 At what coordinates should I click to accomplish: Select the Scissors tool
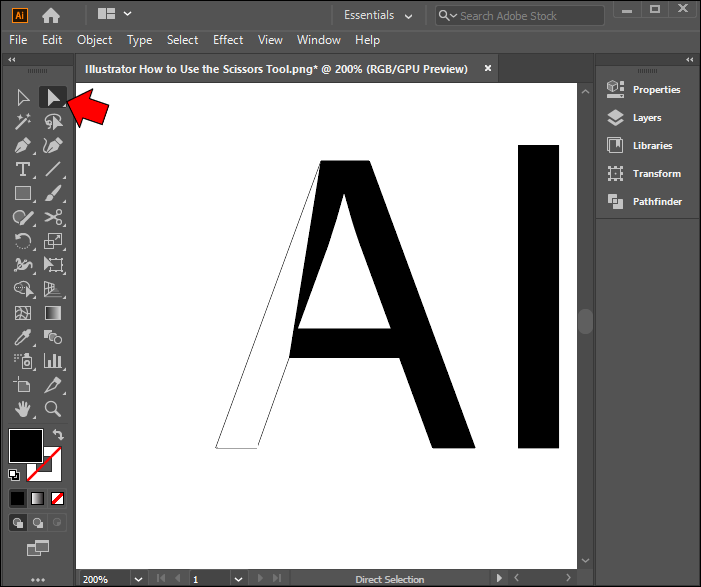pos(53,217)
